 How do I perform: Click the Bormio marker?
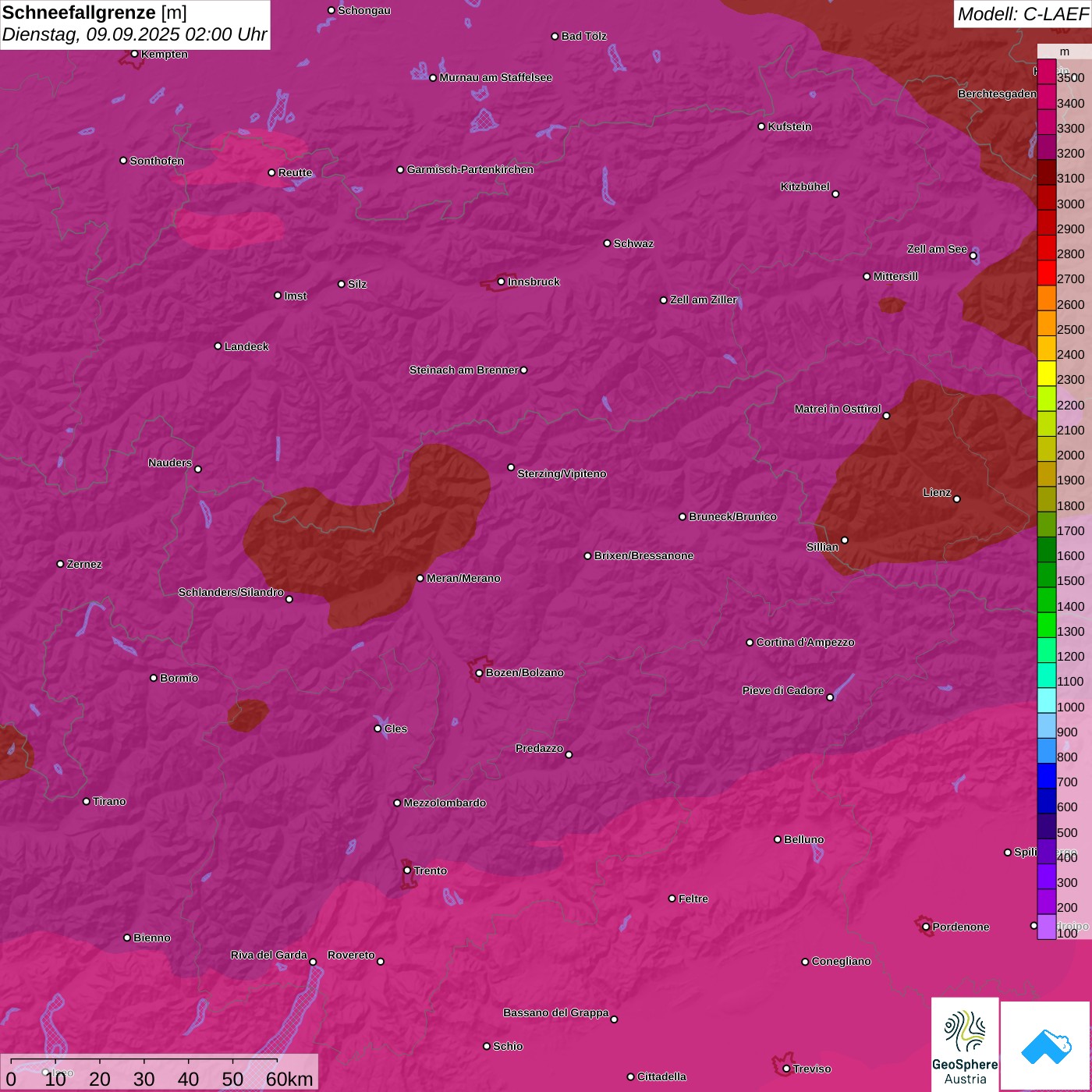coord(154,678)
